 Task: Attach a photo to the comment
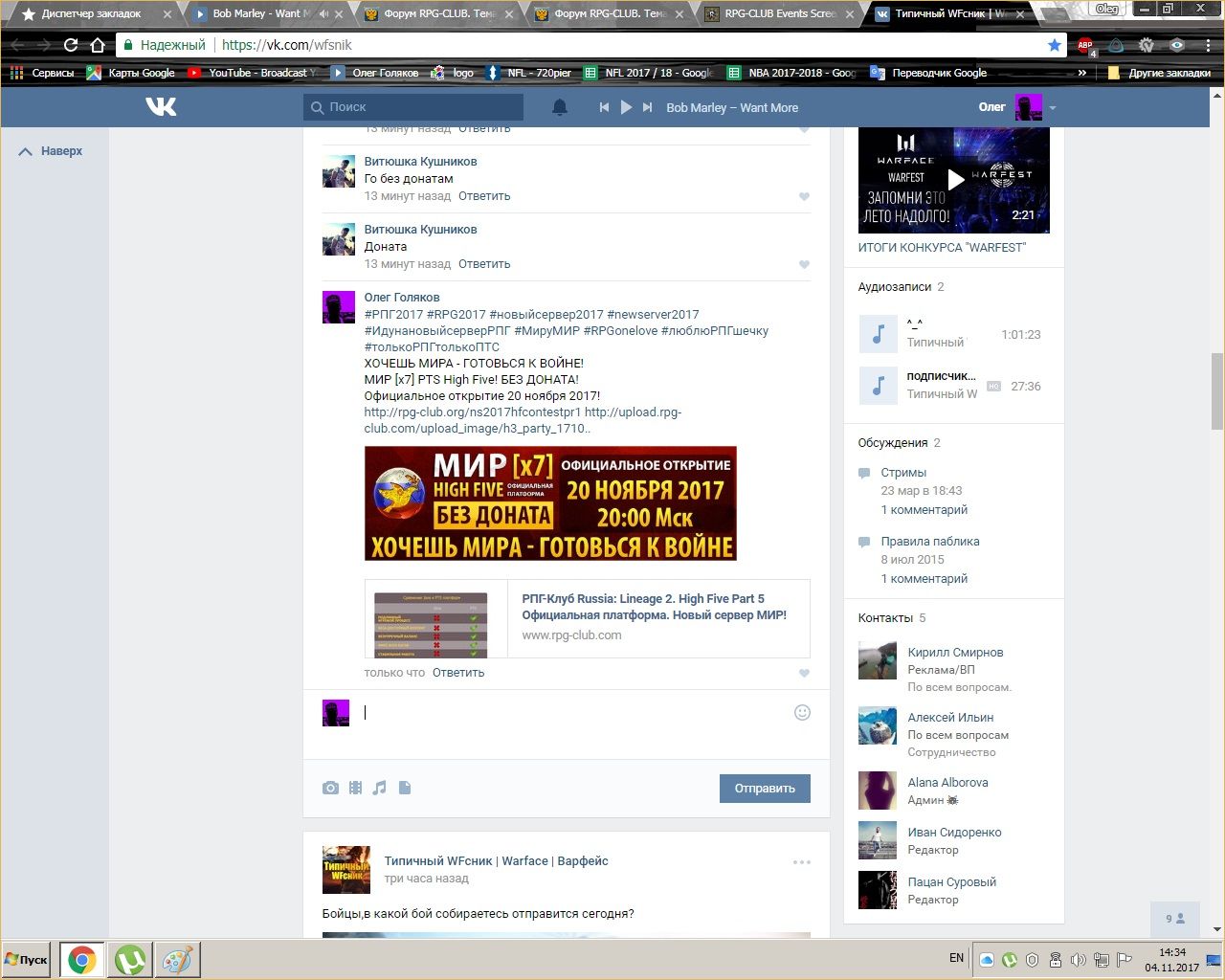click(x=330, y=788)
